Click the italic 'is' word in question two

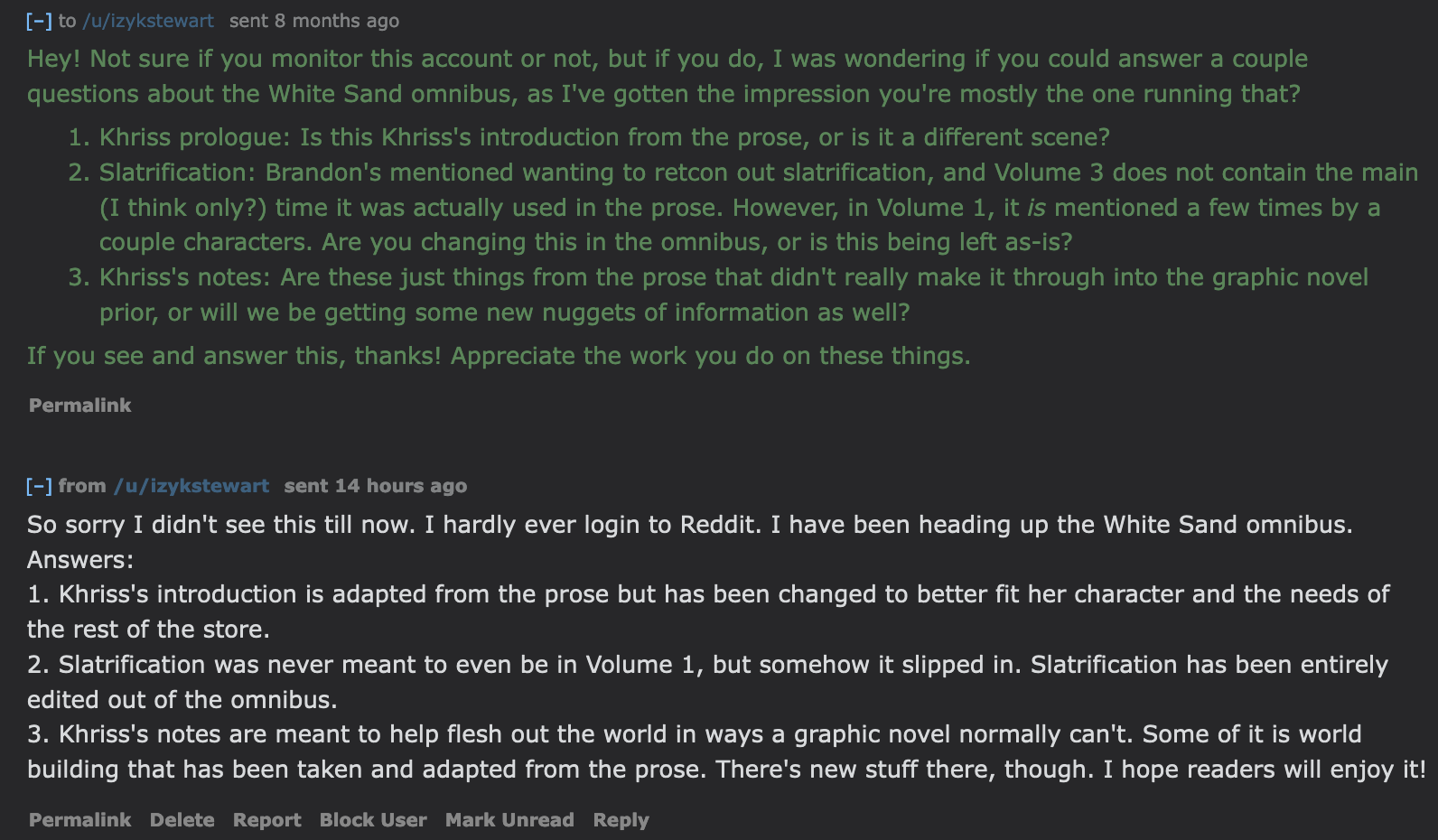(1037, 208)
